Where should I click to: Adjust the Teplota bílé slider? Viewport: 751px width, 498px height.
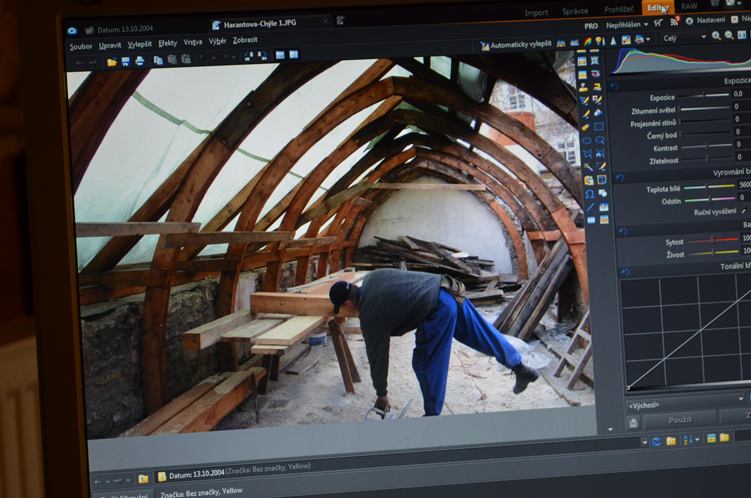(x=709, y=187)
